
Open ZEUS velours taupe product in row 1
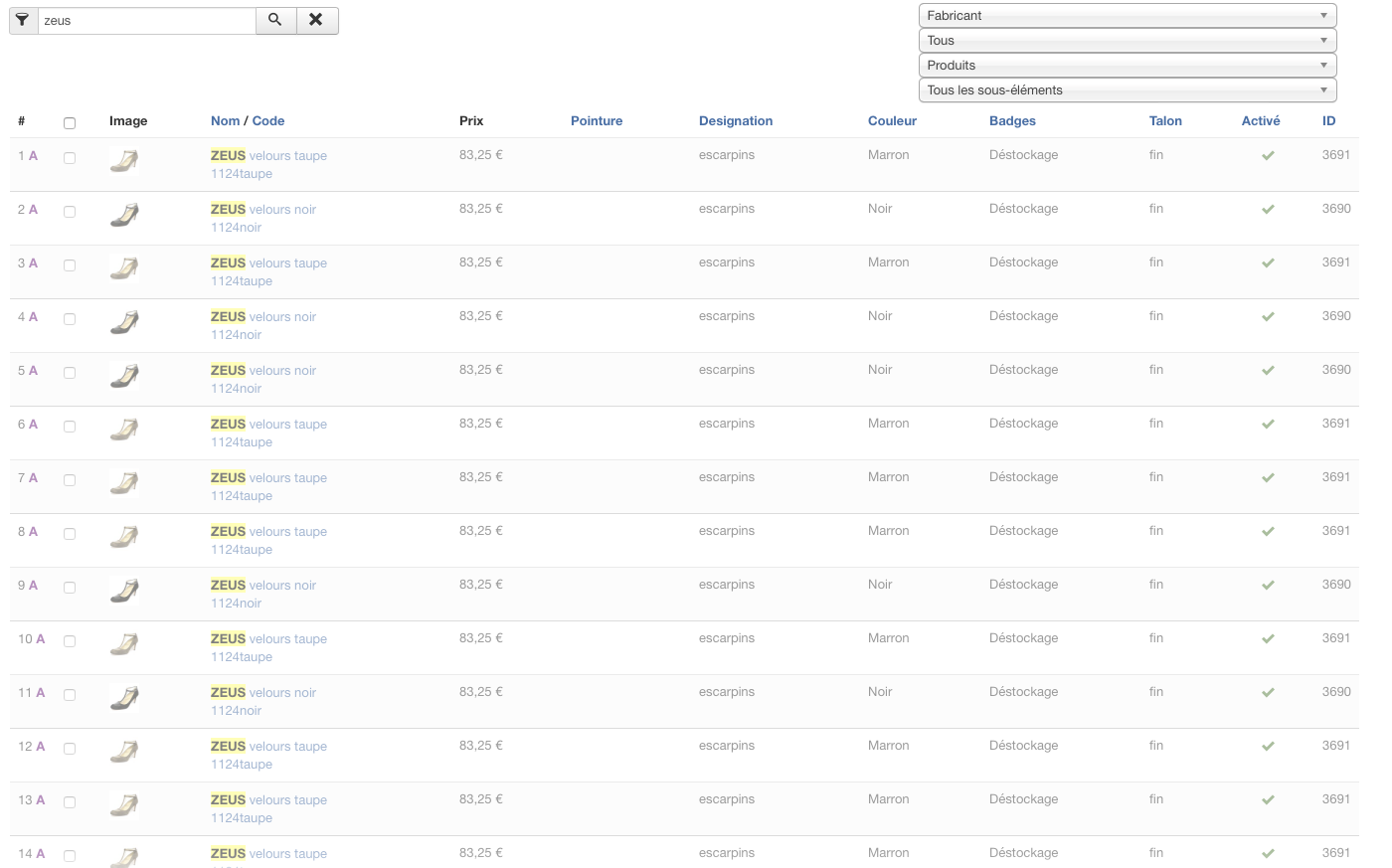click(268, 156)
